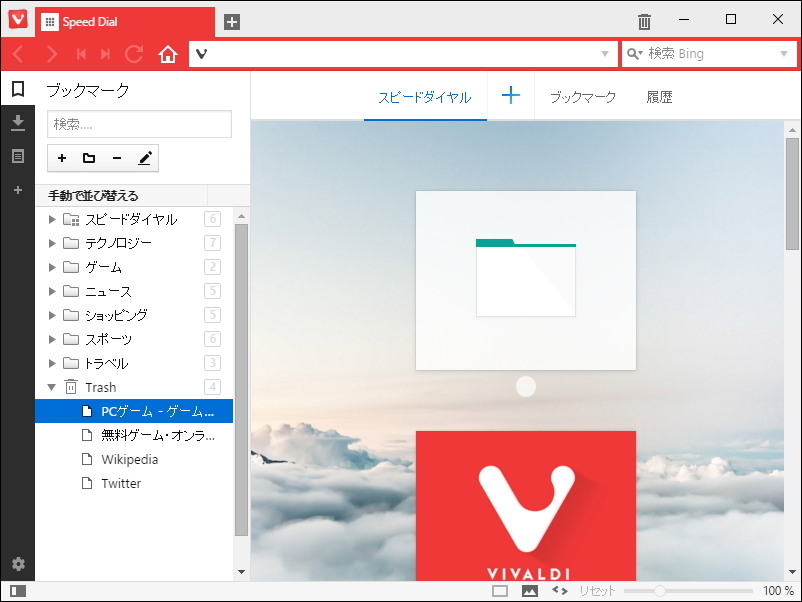Image resolution: width=802 pixels, height=602 pixels.
Task: Reload the current page
Action: tap(134, 54)
